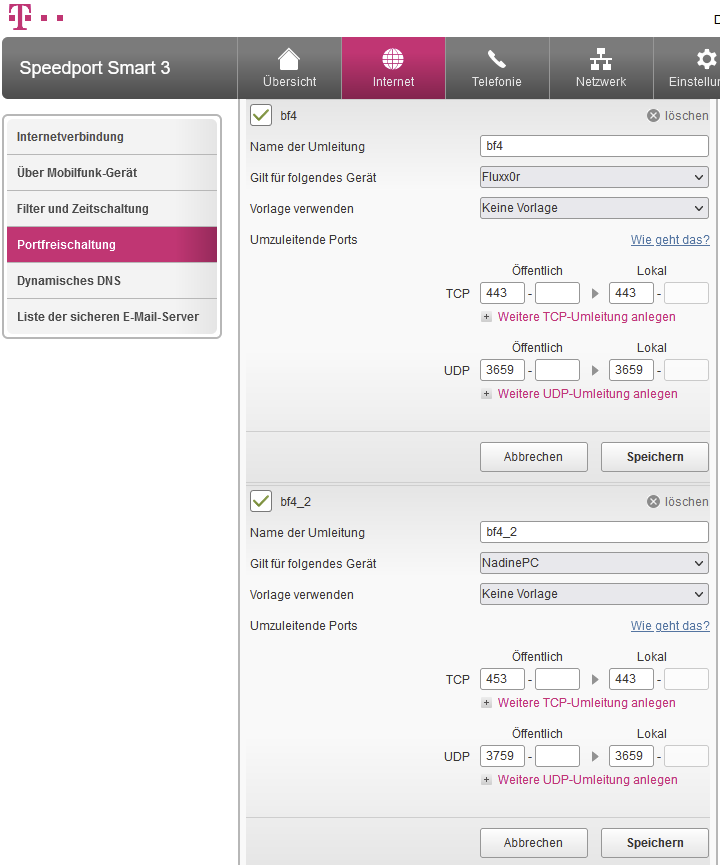Delete the bf4 rule via löschen
Viewport: 720px width, 865px height.
(678, 115)
